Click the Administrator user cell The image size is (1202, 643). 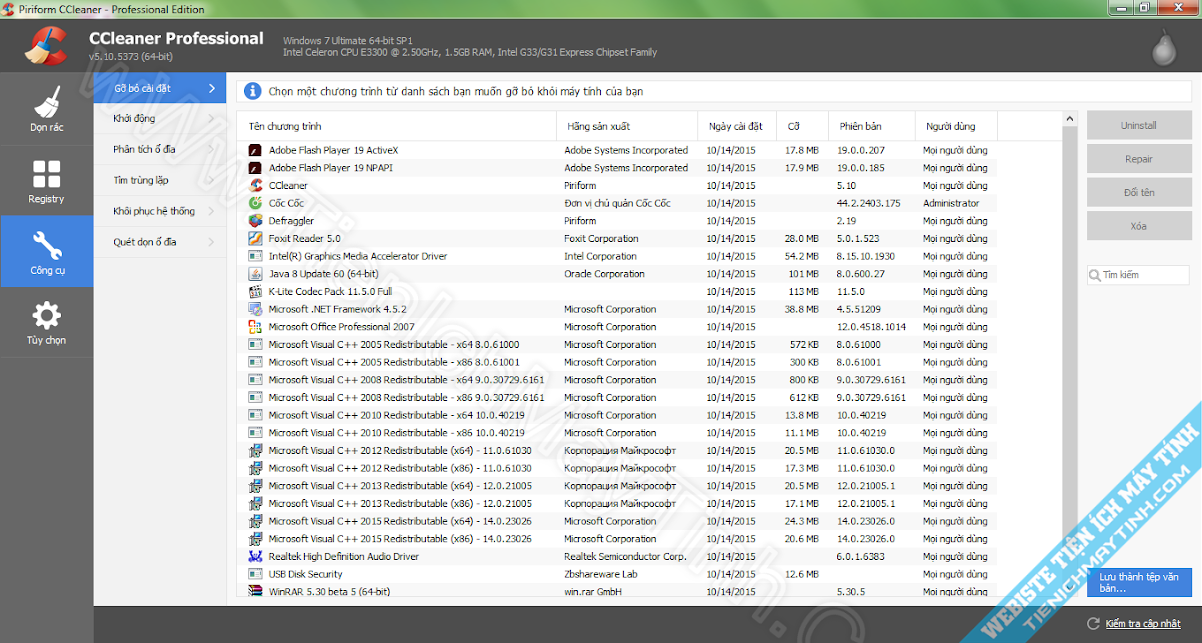coord(952,203)
